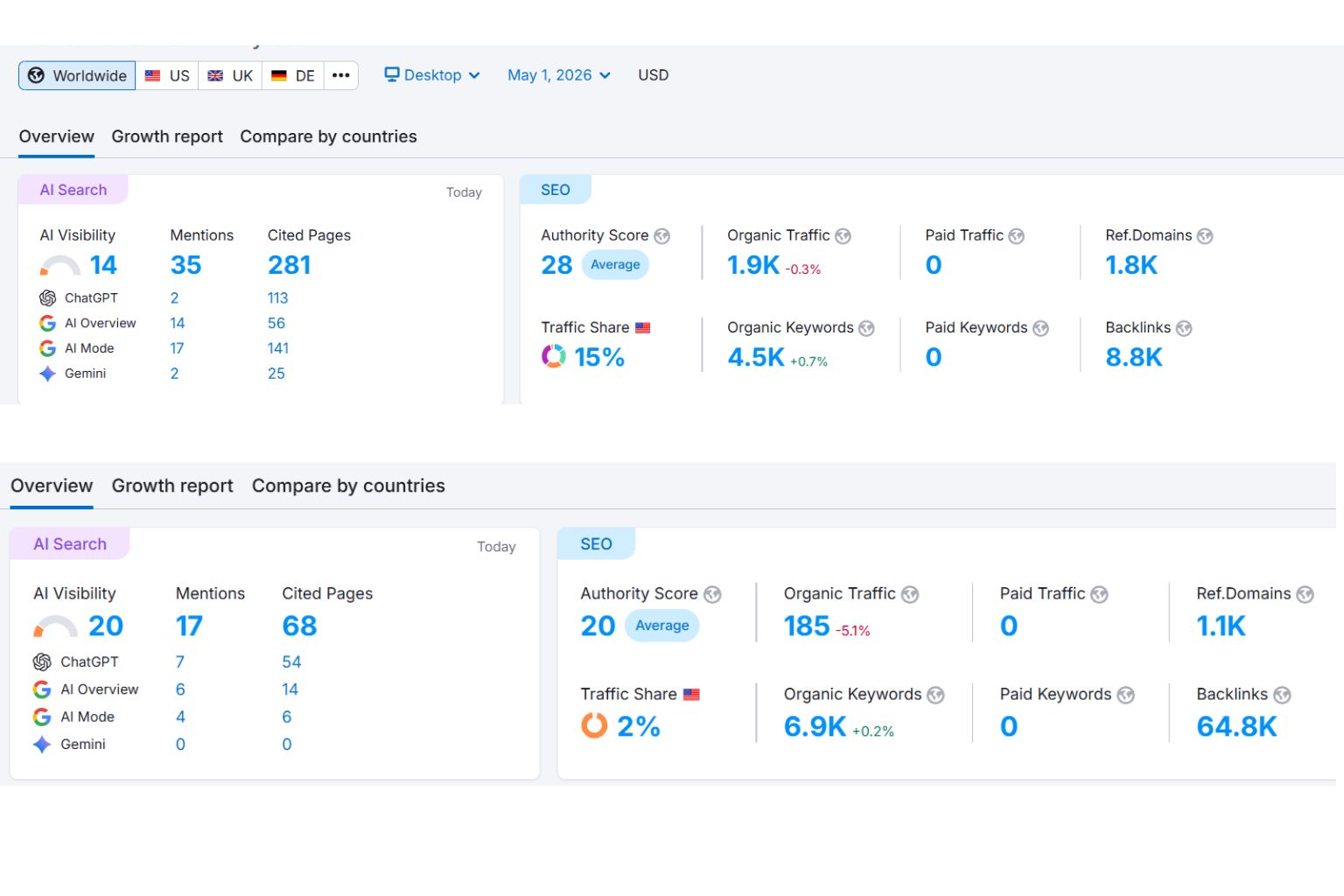Click ChatGPT icon in upper AI Search panel
The width and height of the screenshot is (1344, 896).
[x=48, y=298]
